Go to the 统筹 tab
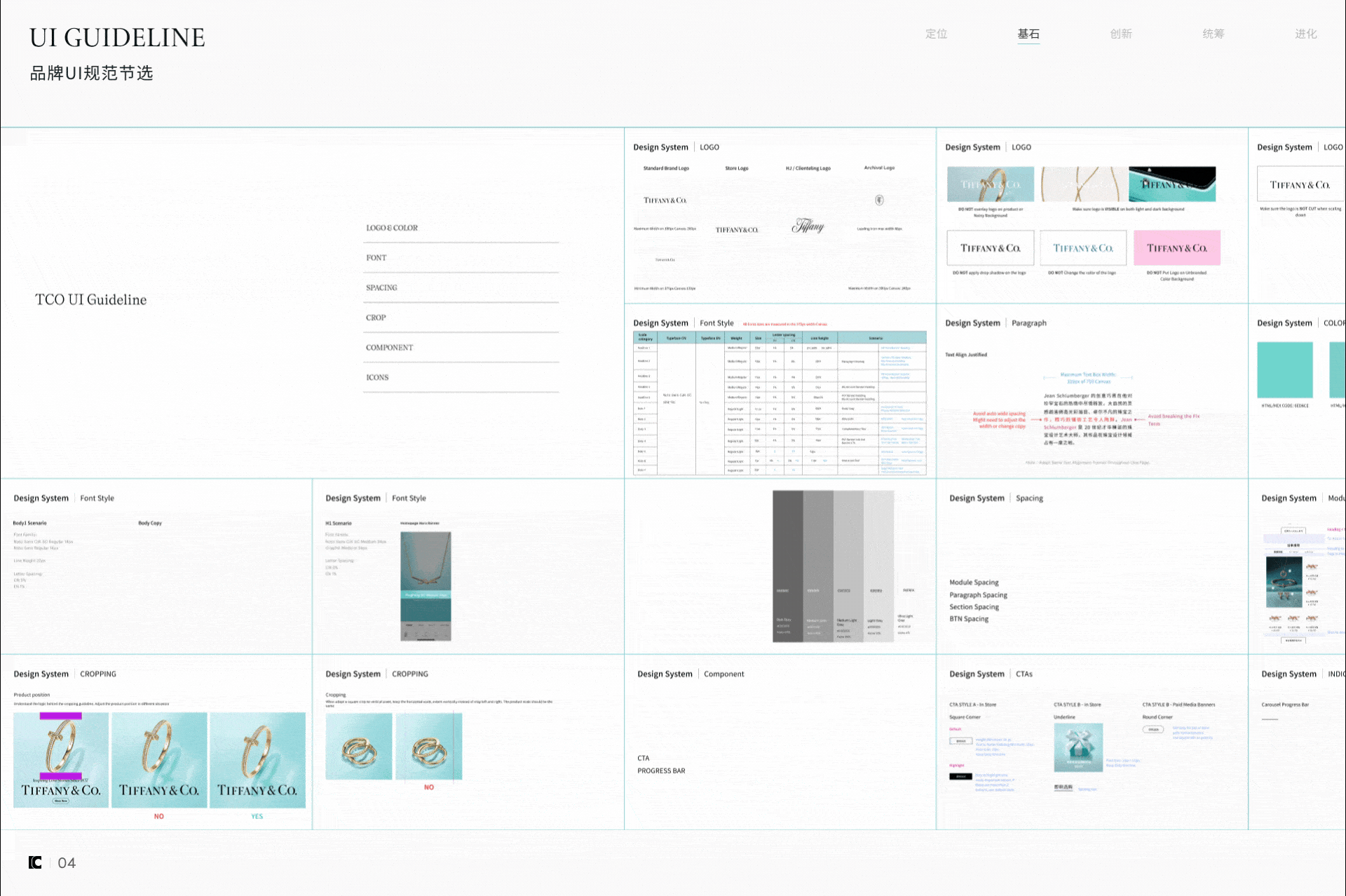The width and height of the screenshot is (1346, 896). click(x=1214, y=34)
